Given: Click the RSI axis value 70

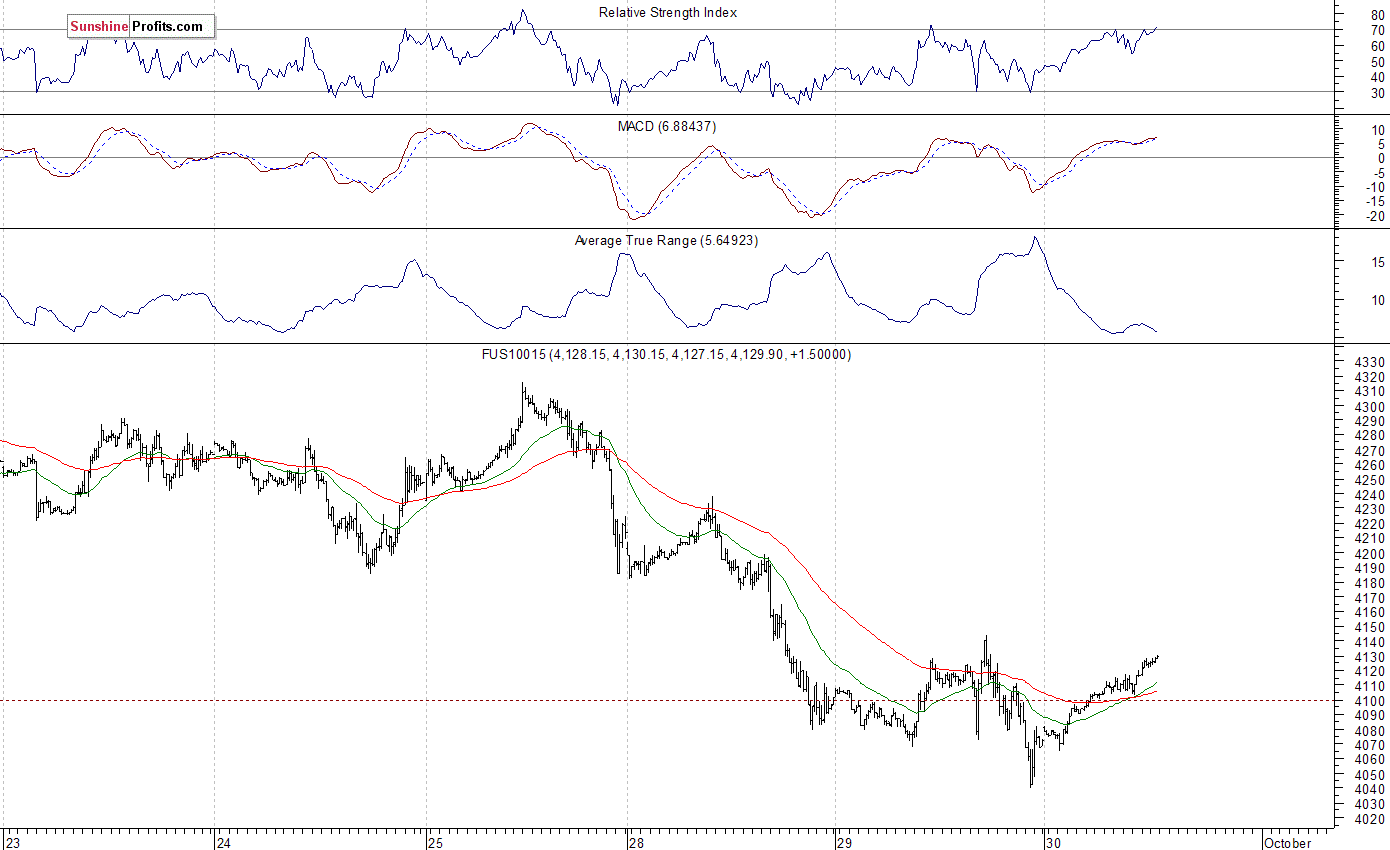Looking at the screenshot, I should 1377,30.
